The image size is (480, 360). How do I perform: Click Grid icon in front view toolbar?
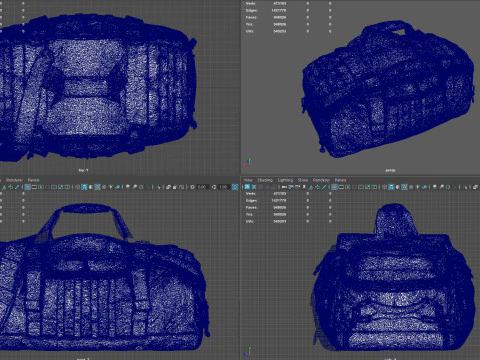click(27, 187)
